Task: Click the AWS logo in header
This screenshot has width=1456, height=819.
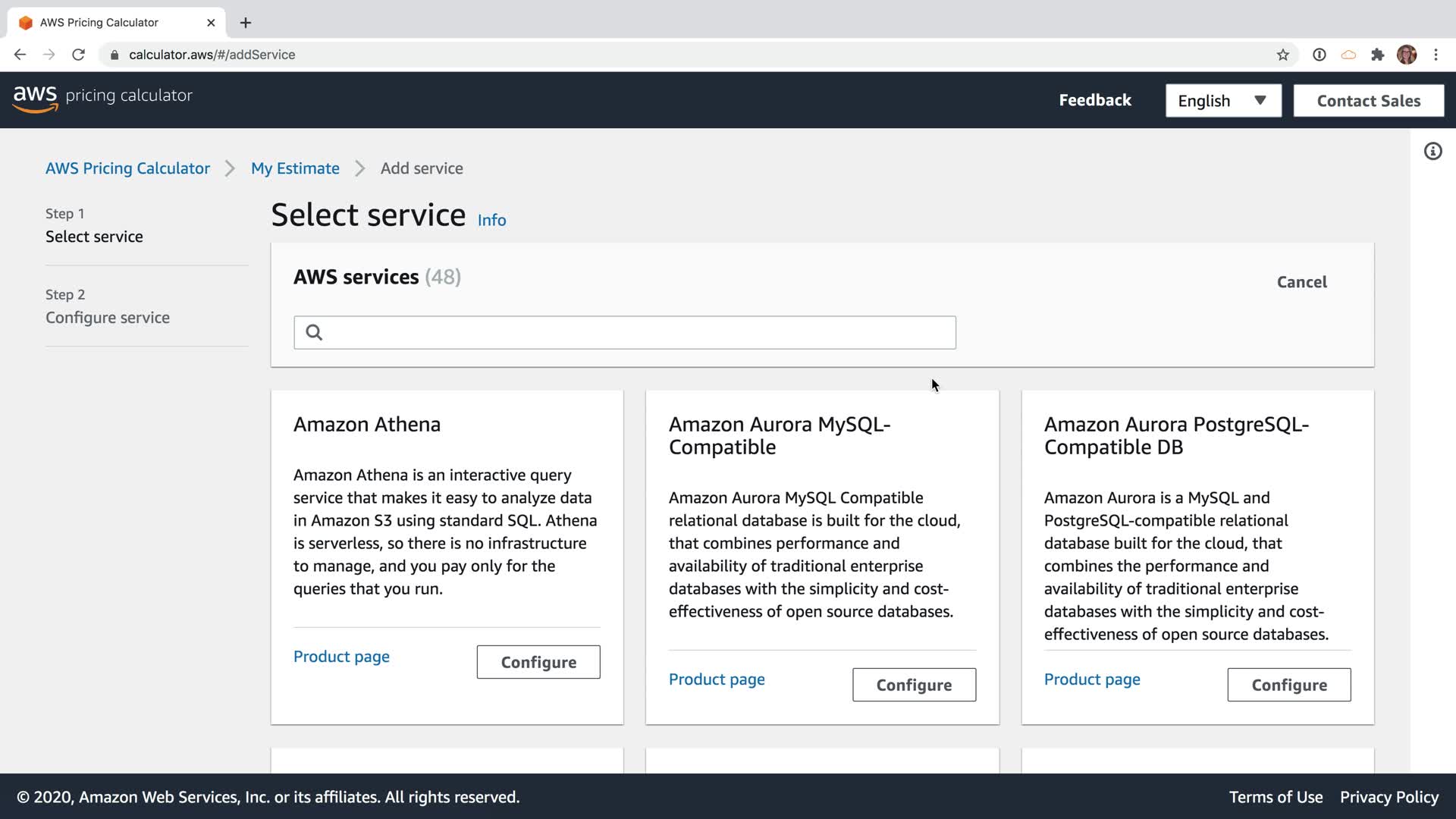Action: click(36, 99)
